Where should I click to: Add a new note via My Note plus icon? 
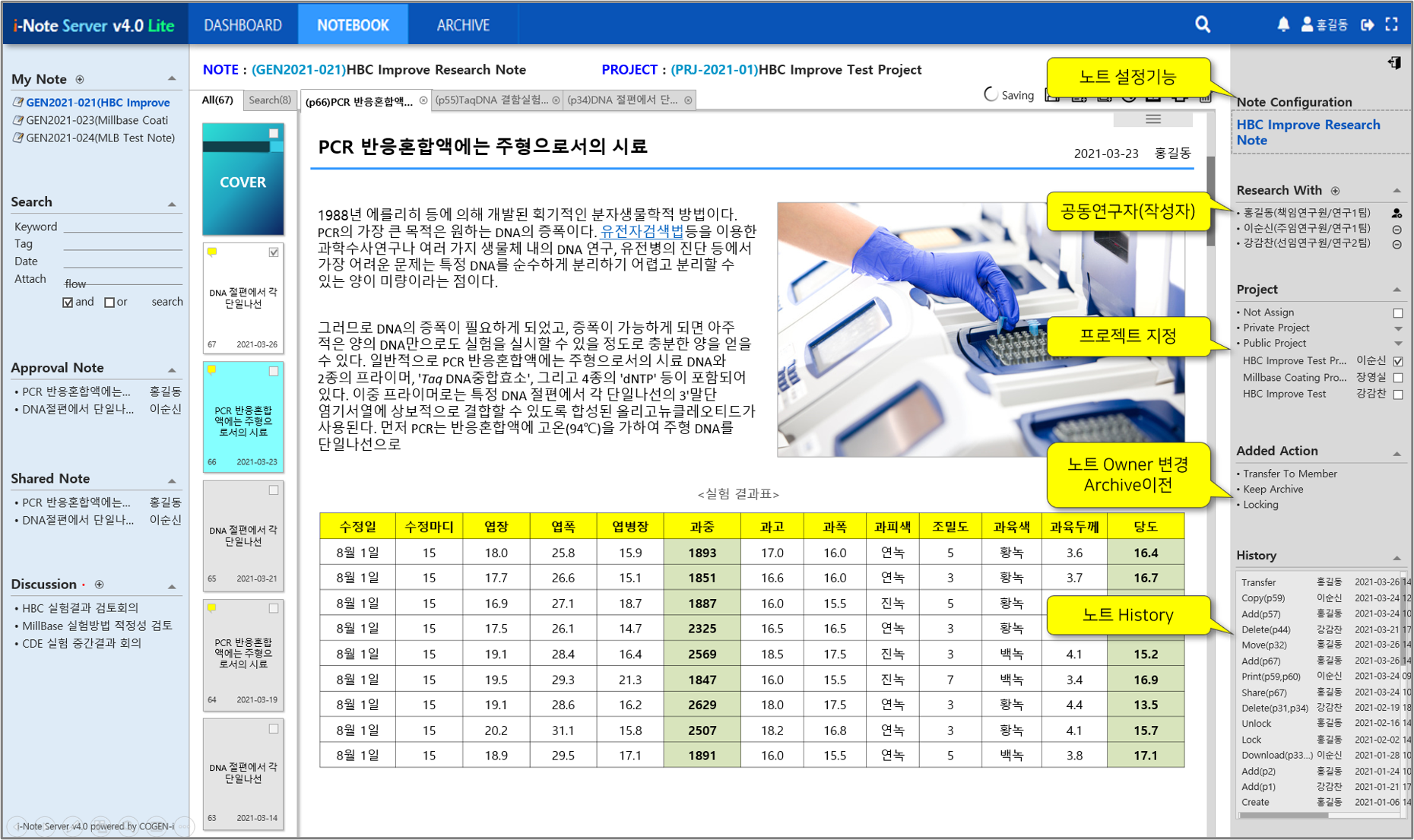(x=80, y=79)
